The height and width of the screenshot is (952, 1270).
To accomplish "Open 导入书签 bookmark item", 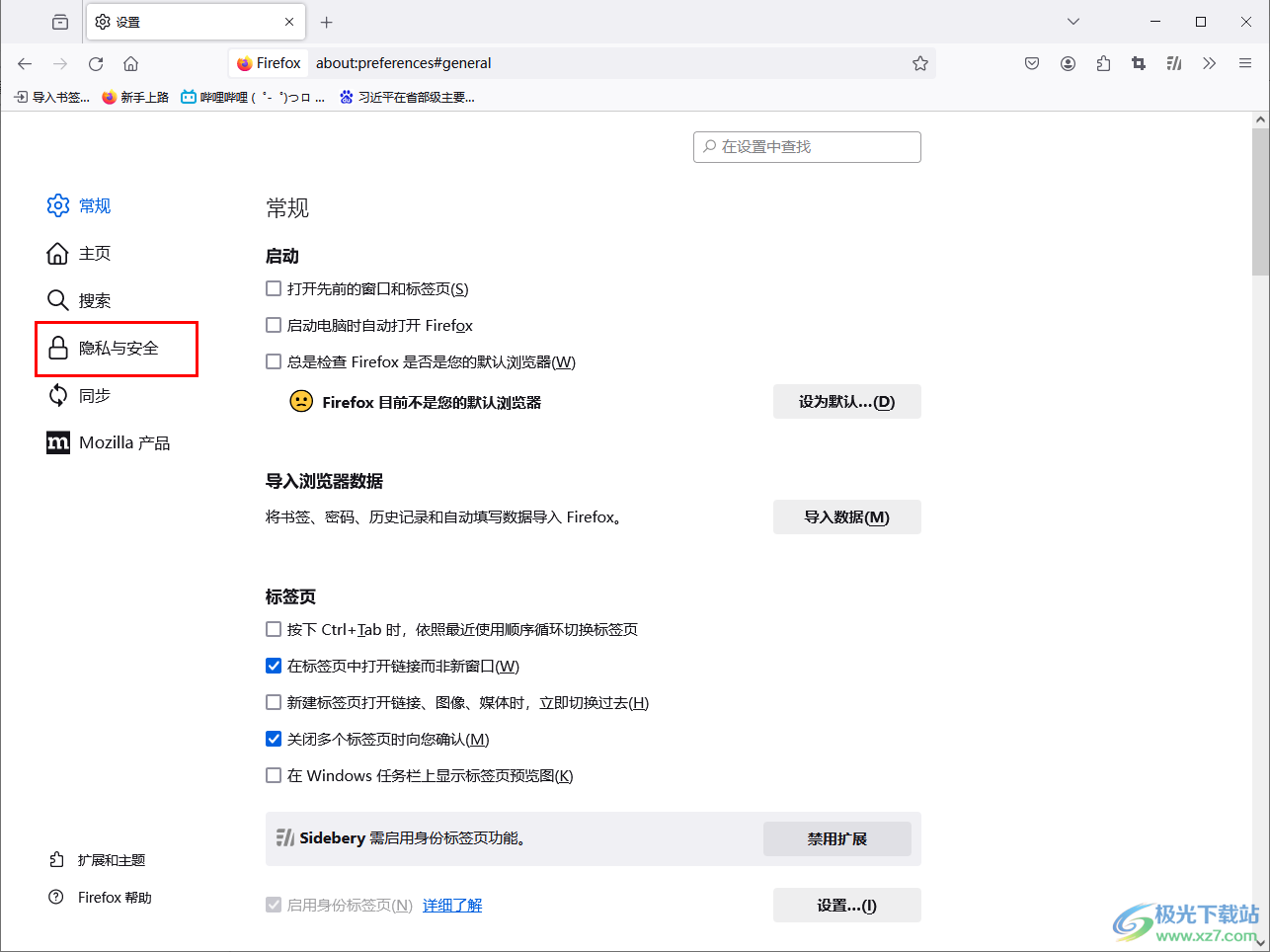I will click(51, 97).
